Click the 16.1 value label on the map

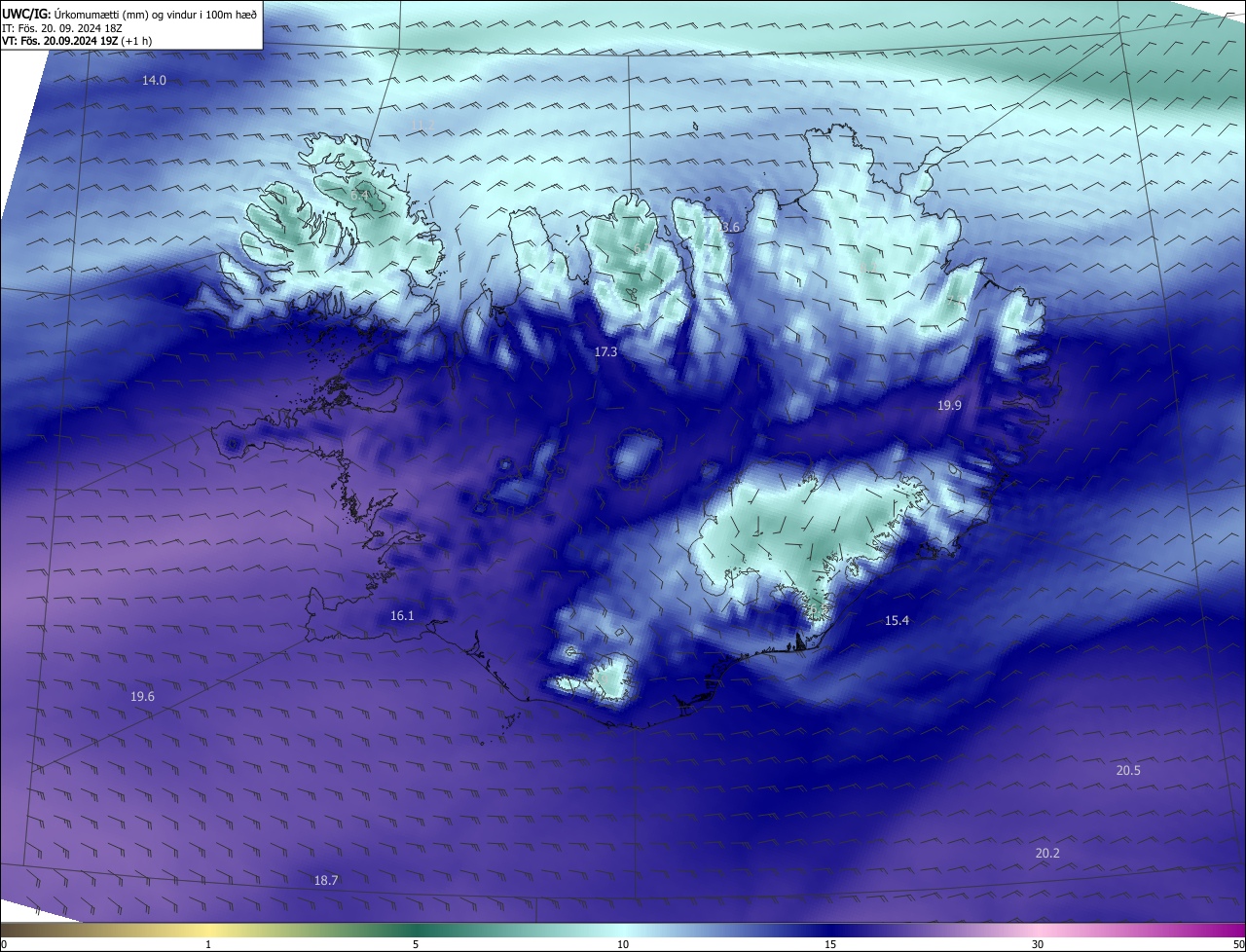[x=402, y=615]
